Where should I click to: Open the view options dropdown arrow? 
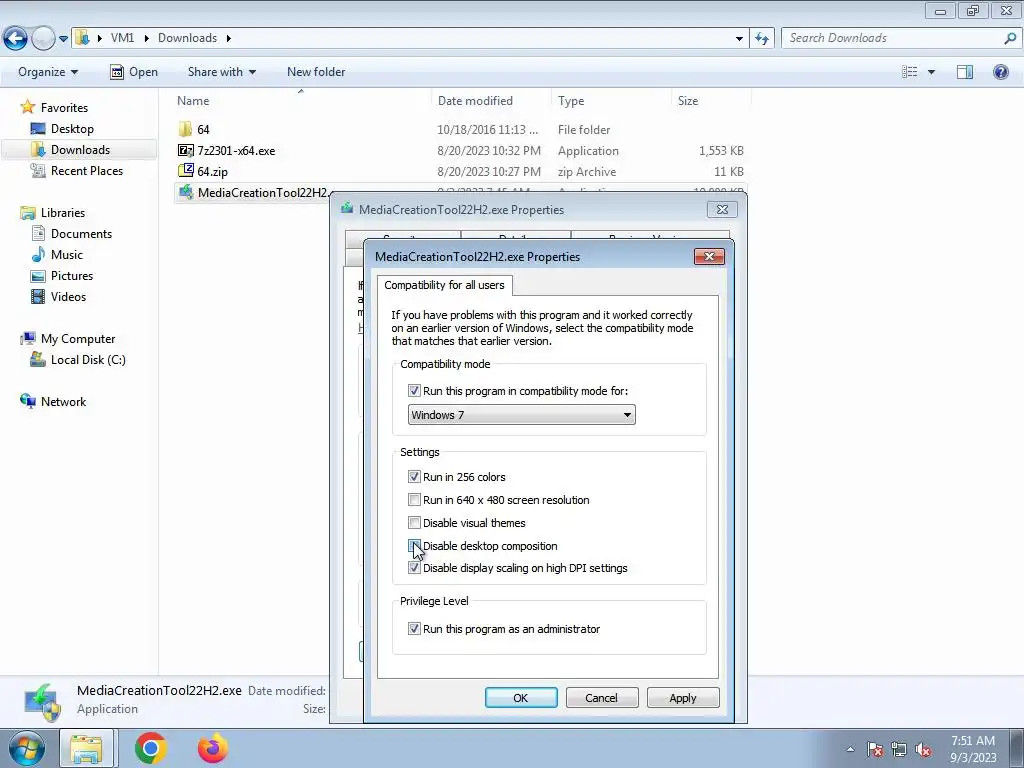coord(931,72)
